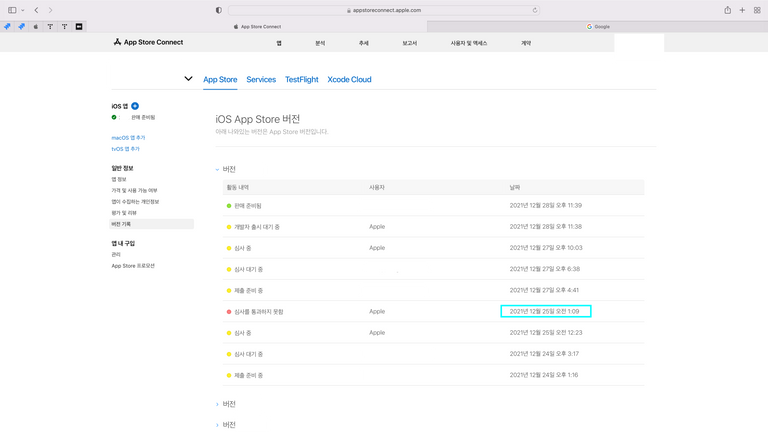The width and height of the screenshot is (768, 432).
Task: Select the App Store tab
Action: point(220,79)
